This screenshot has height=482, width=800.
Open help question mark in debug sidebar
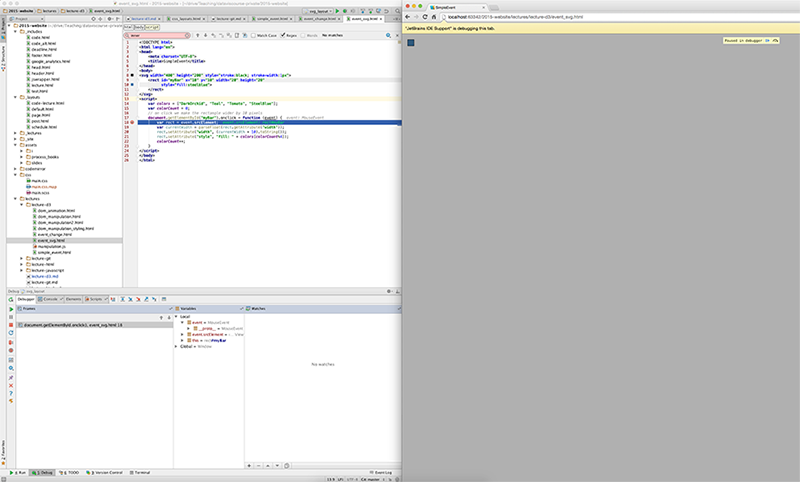(11, 393)
